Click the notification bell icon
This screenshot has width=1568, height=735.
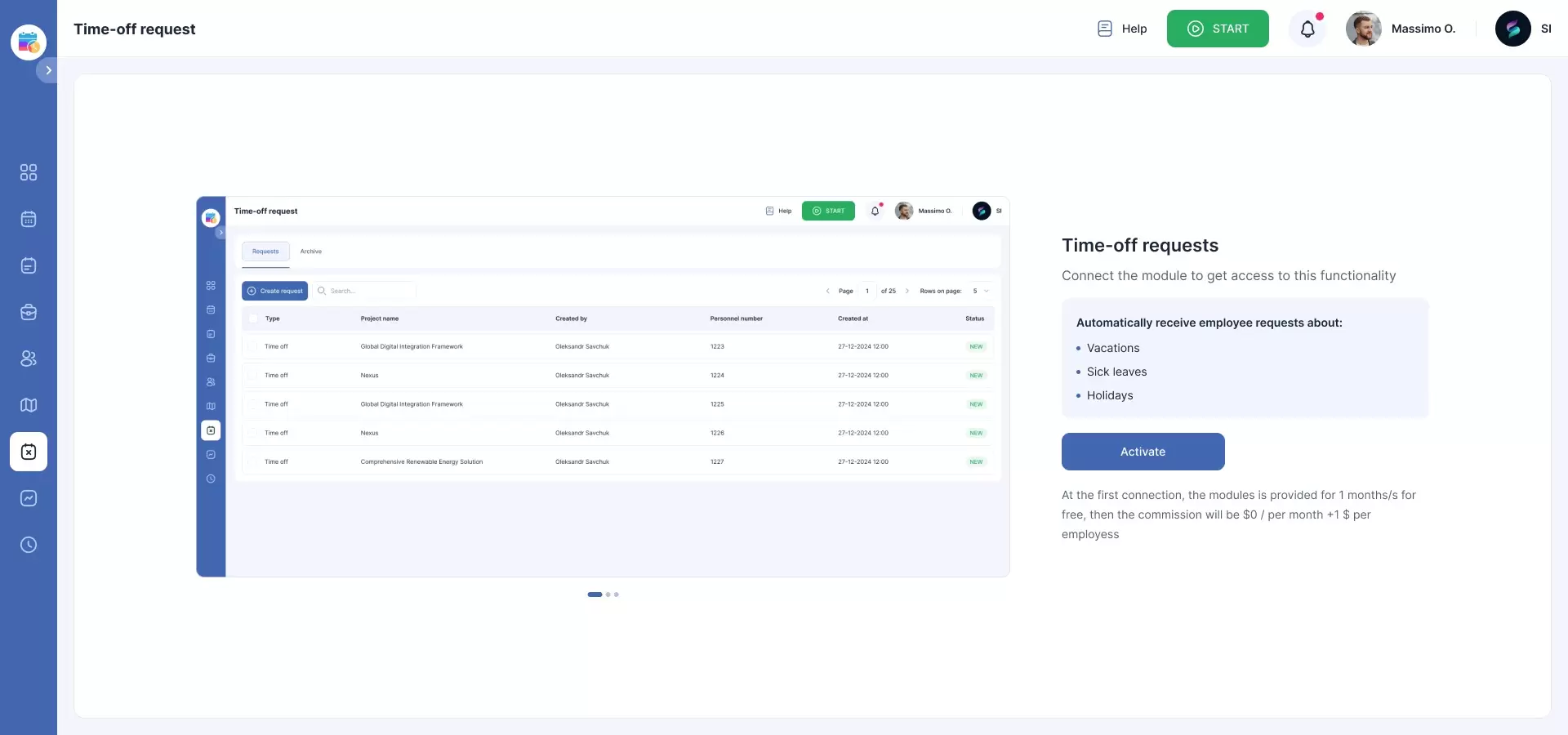click(x=1307, y=29)
